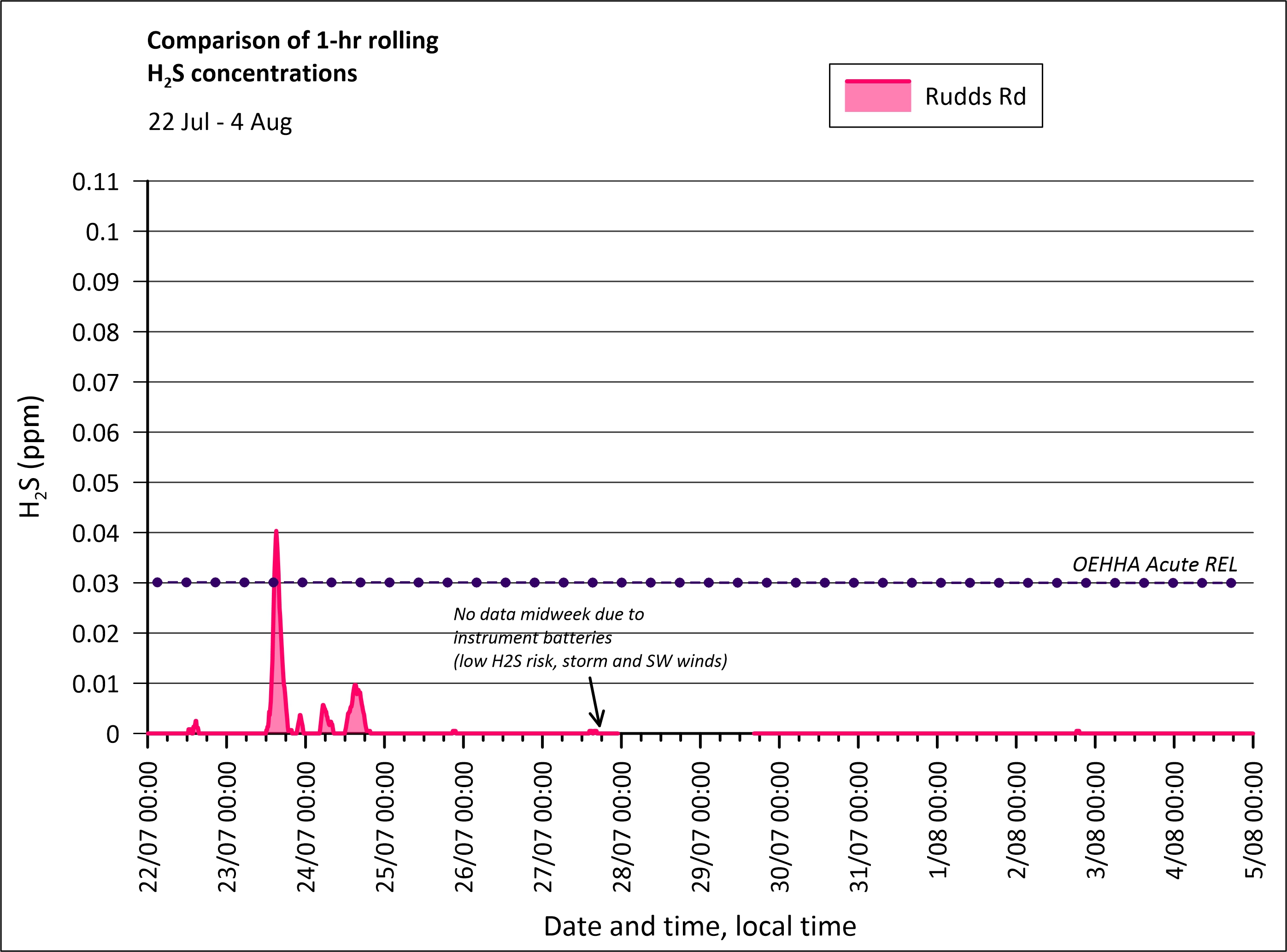
Task: Click the 0.07 y-axis label
Action: (95, 383)
